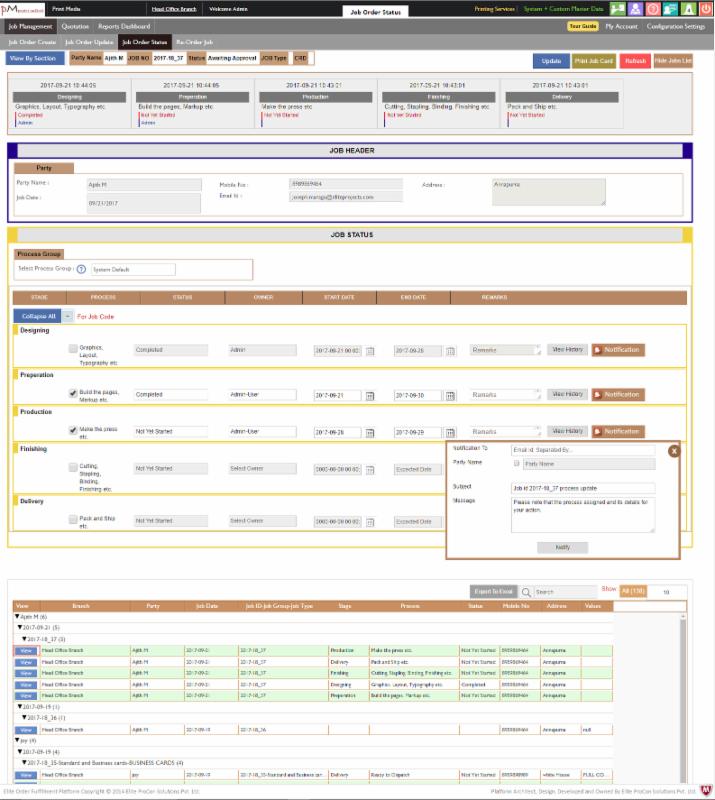Click the first green icon in header
This screenshot has height=800, width=715.
coord(618,9)
